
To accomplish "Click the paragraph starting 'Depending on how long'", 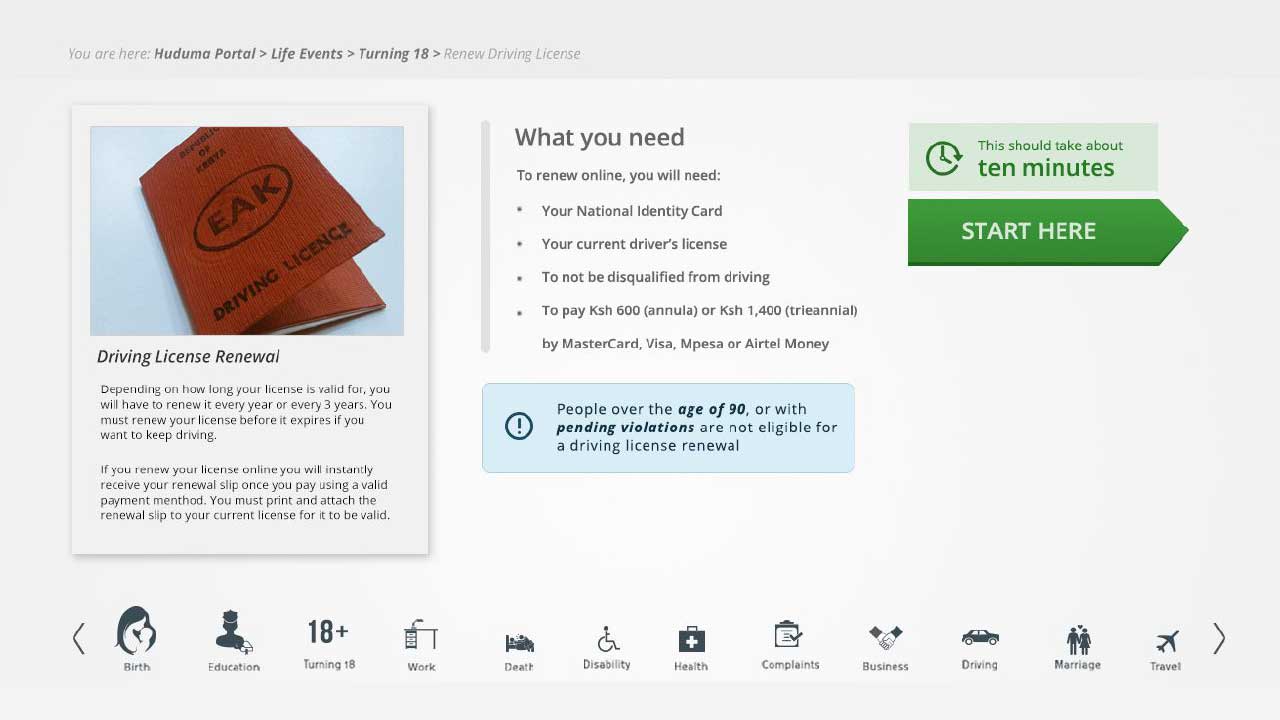I will (246, 412).
